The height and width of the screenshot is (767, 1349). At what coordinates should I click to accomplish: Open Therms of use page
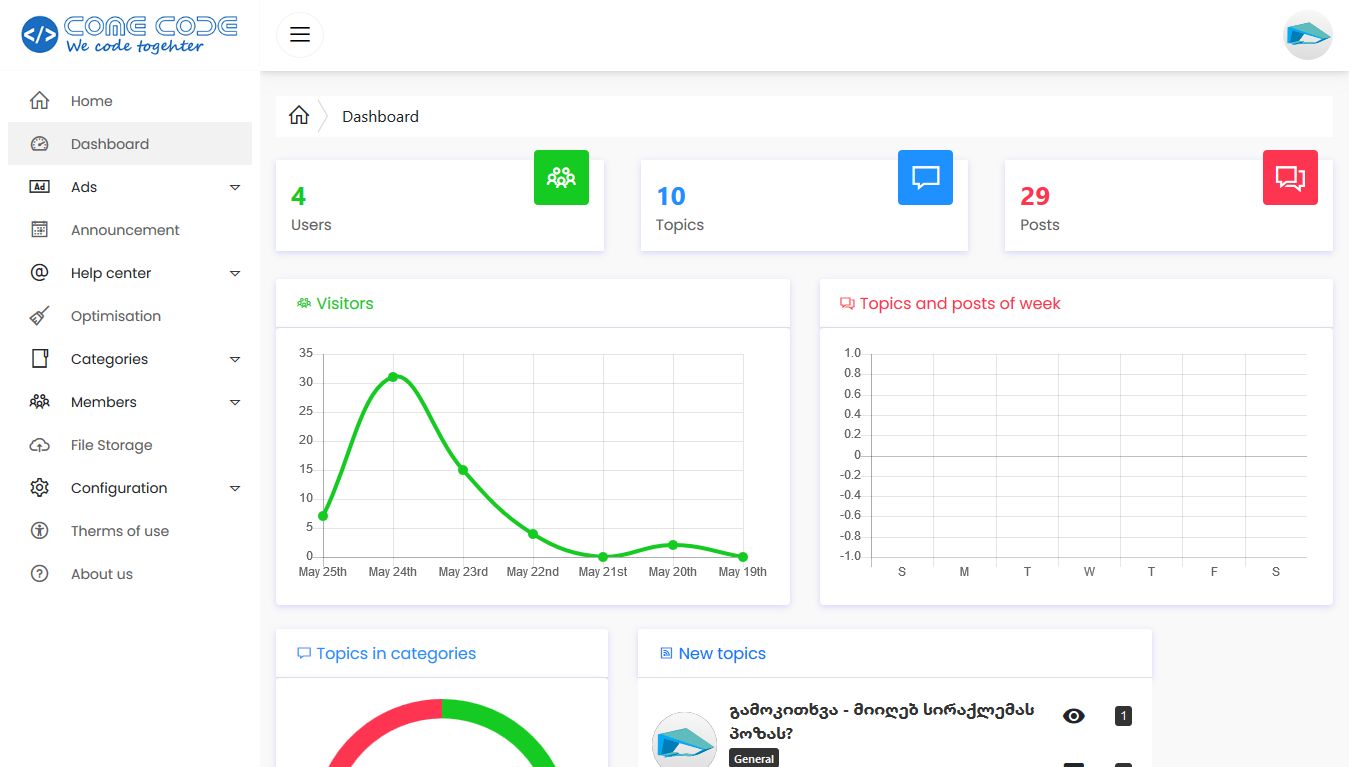(x=130, y=531)
